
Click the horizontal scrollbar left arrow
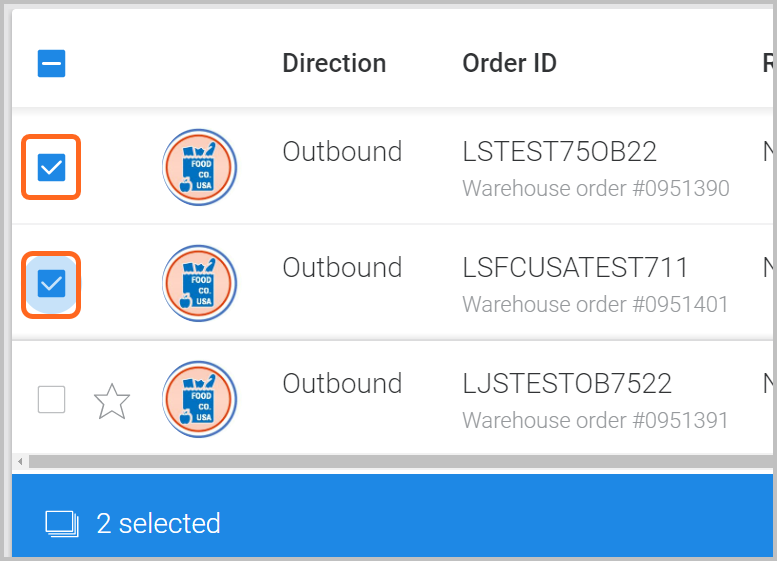[x=20, y=461]
